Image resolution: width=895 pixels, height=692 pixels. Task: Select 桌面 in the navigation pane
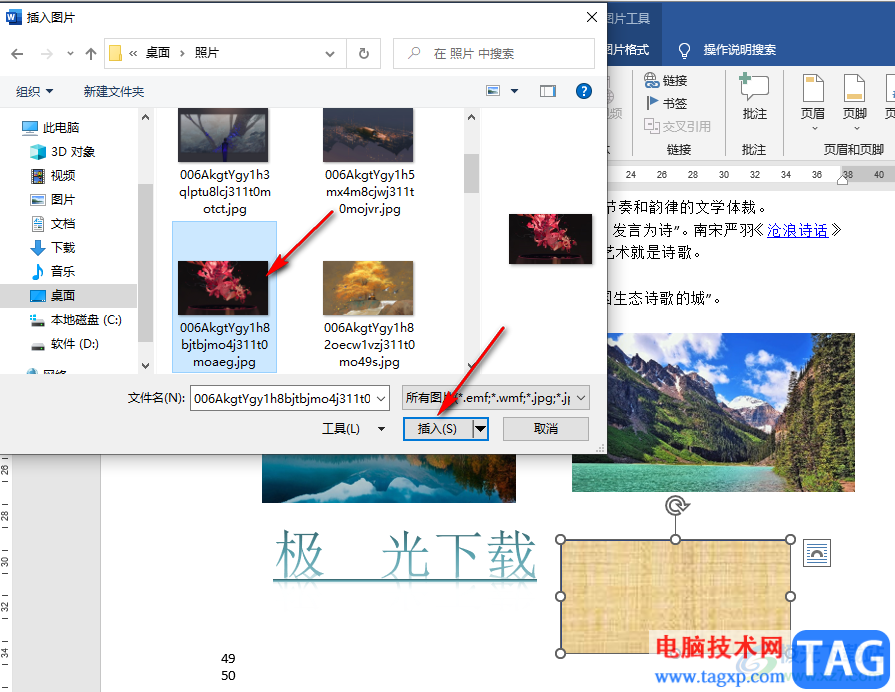click(x=53, y=295)
